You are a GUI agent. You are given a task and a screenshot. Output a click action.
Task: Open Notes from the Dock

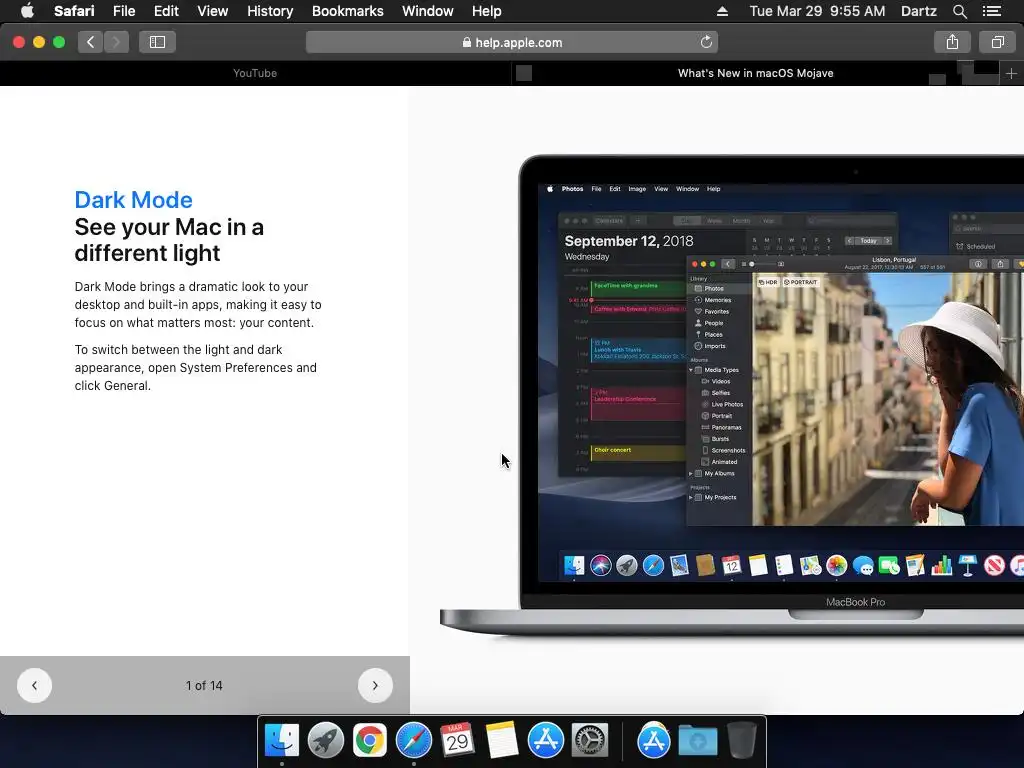502,741
